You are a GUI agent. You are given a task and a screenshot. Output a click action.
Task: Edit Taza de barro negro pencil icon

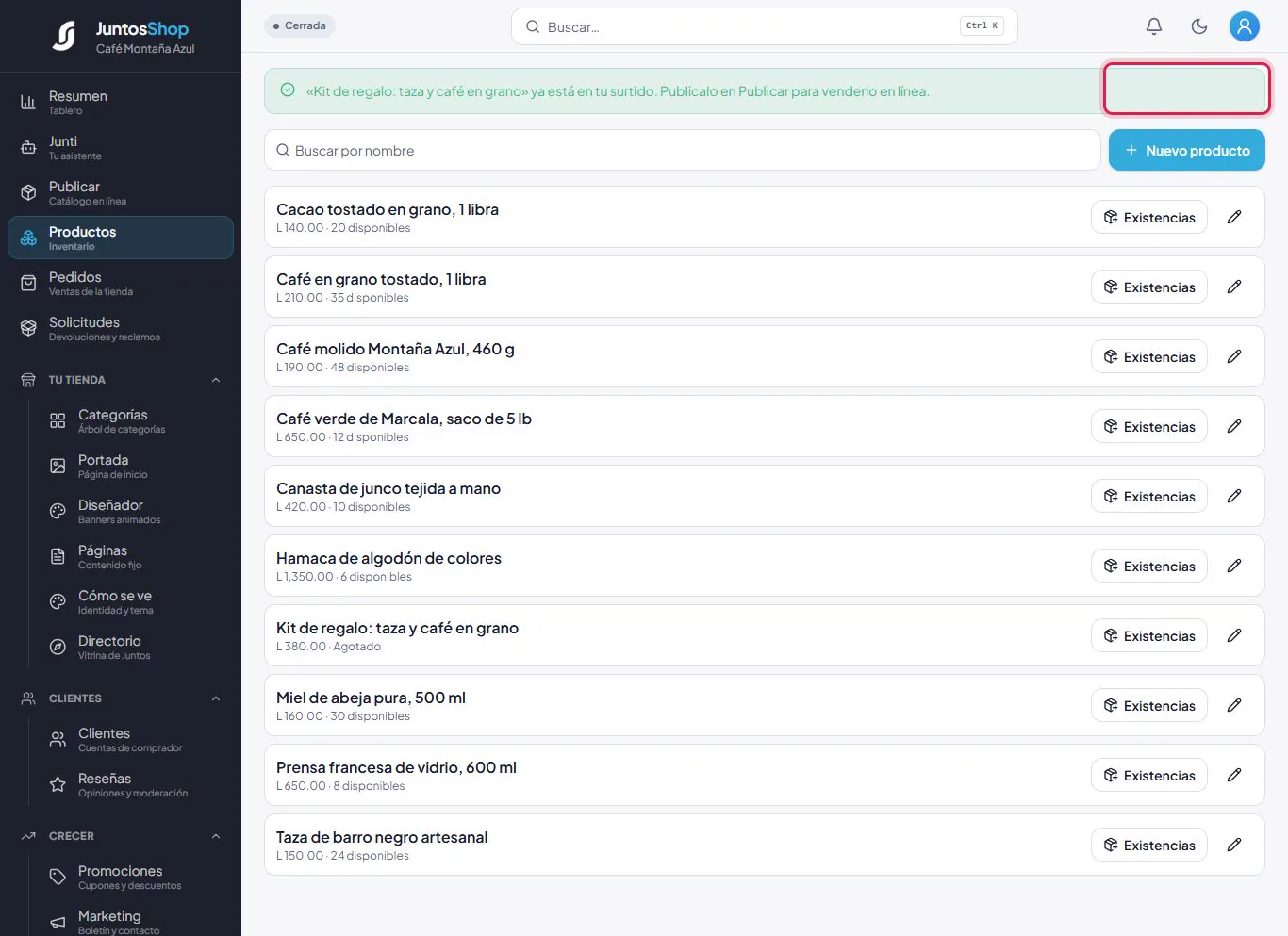[x=1234, y=845]
